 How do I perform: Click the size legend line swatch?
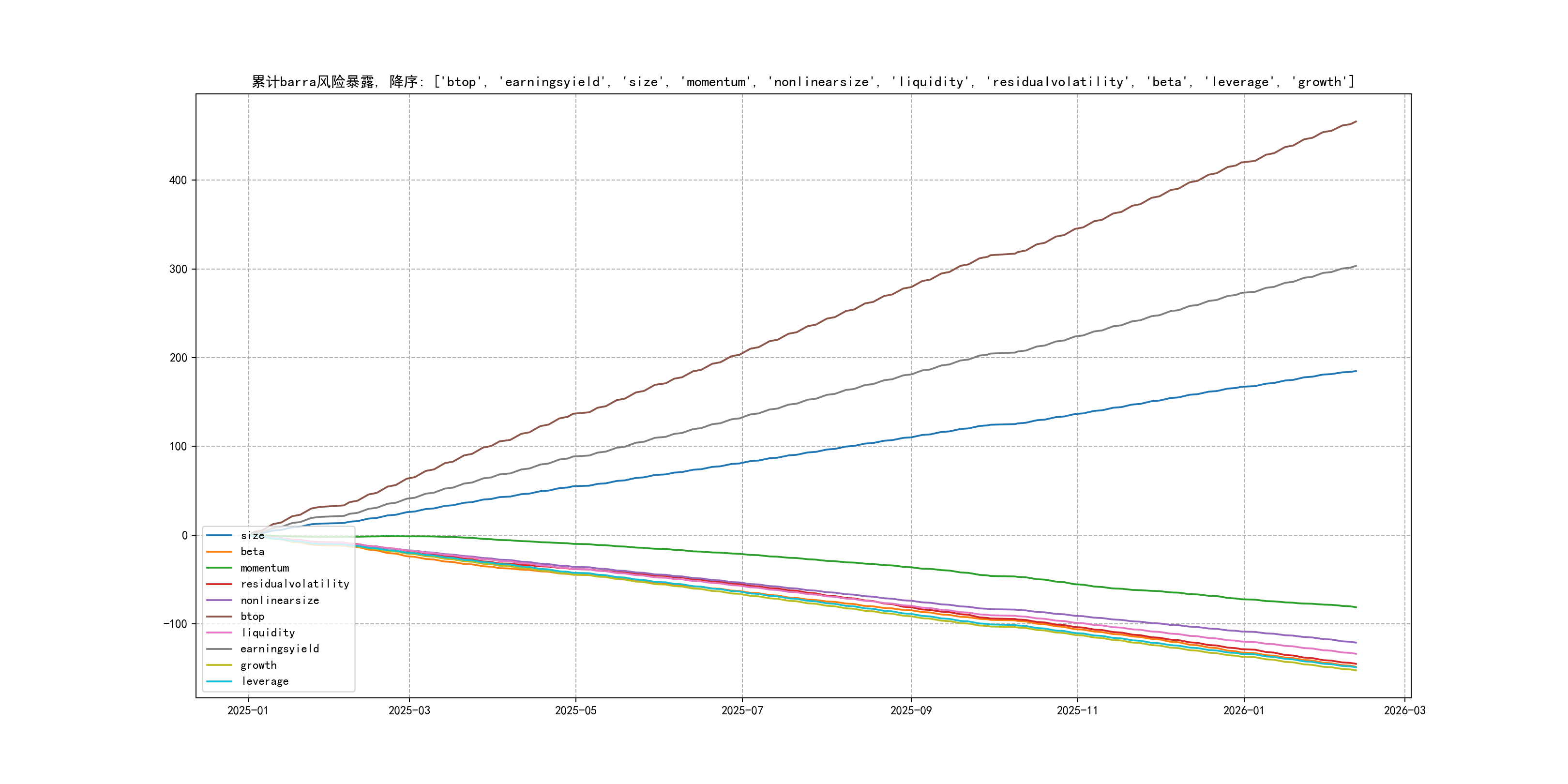(x=219, y=536)
